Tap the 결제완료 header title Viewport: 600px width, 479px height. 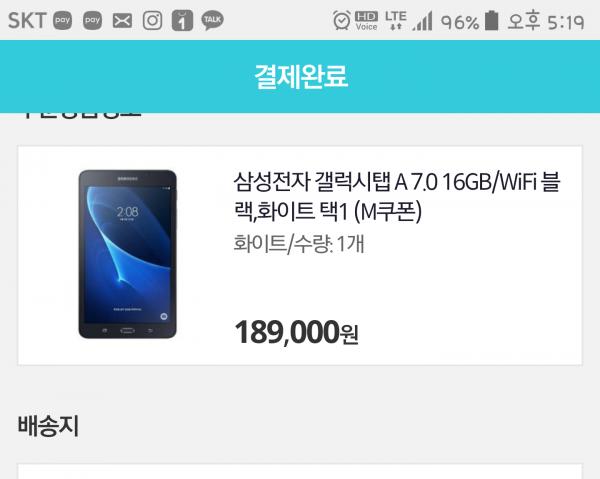[x=301, y=77]
